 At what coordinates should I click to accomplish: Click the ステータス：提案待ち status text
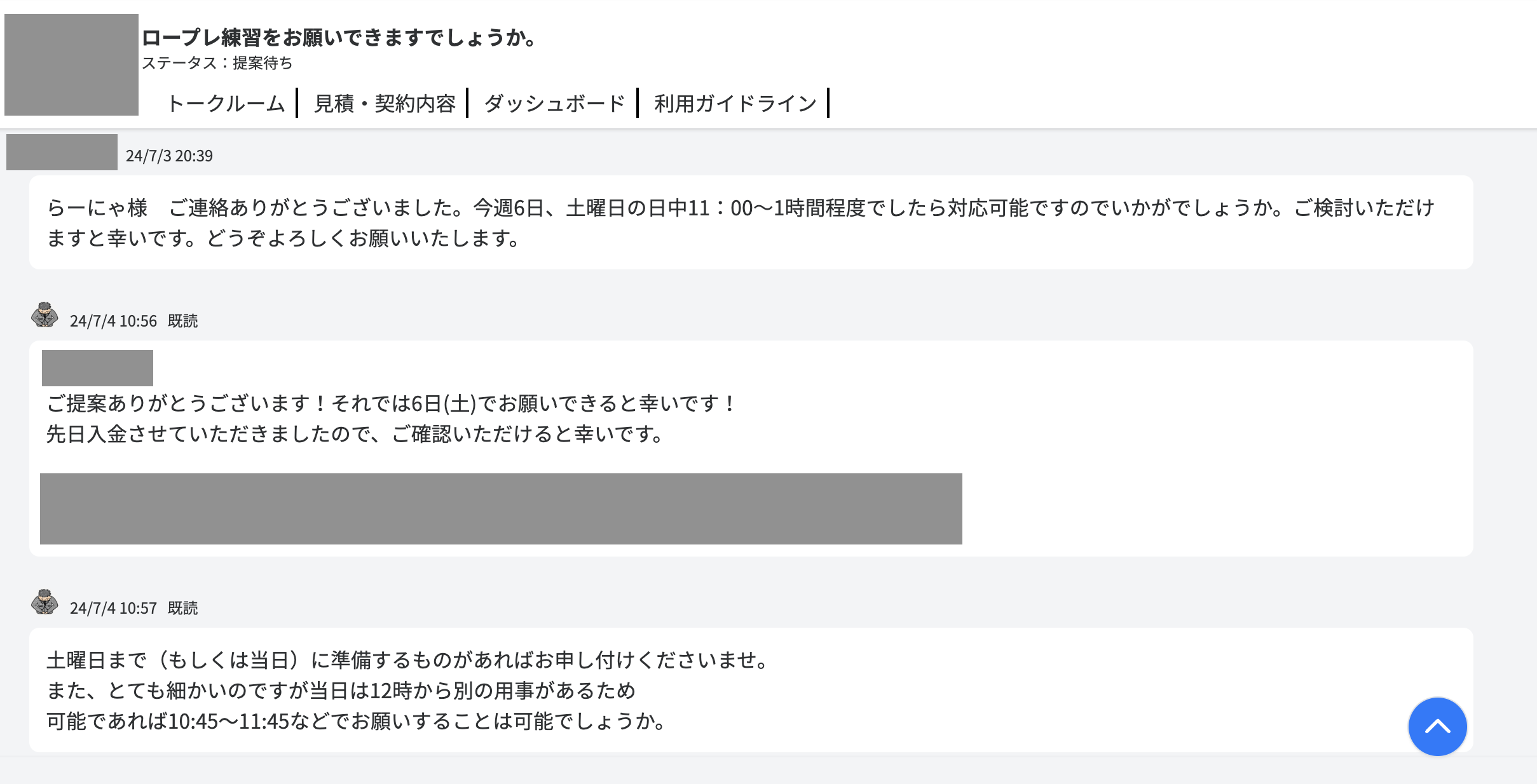pyautogui.click(x=217, y=63)
